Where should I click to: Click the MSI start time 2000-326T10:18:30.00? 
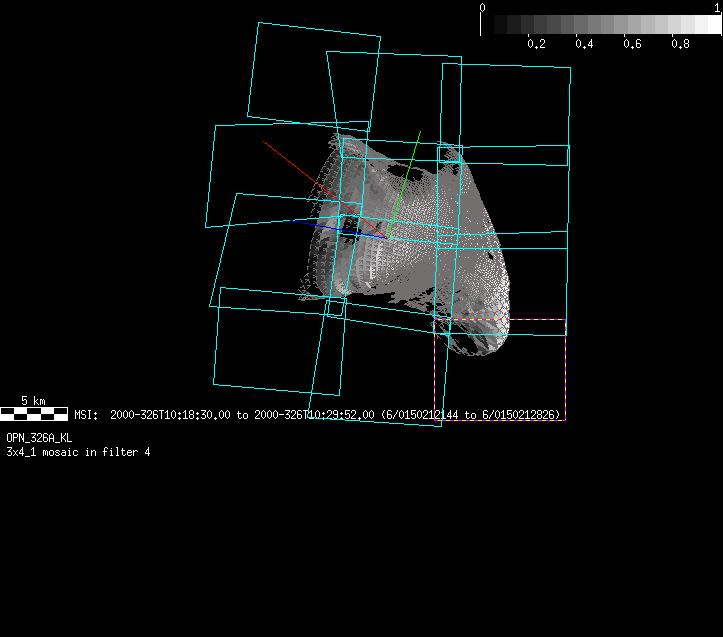tap(170, 414)
